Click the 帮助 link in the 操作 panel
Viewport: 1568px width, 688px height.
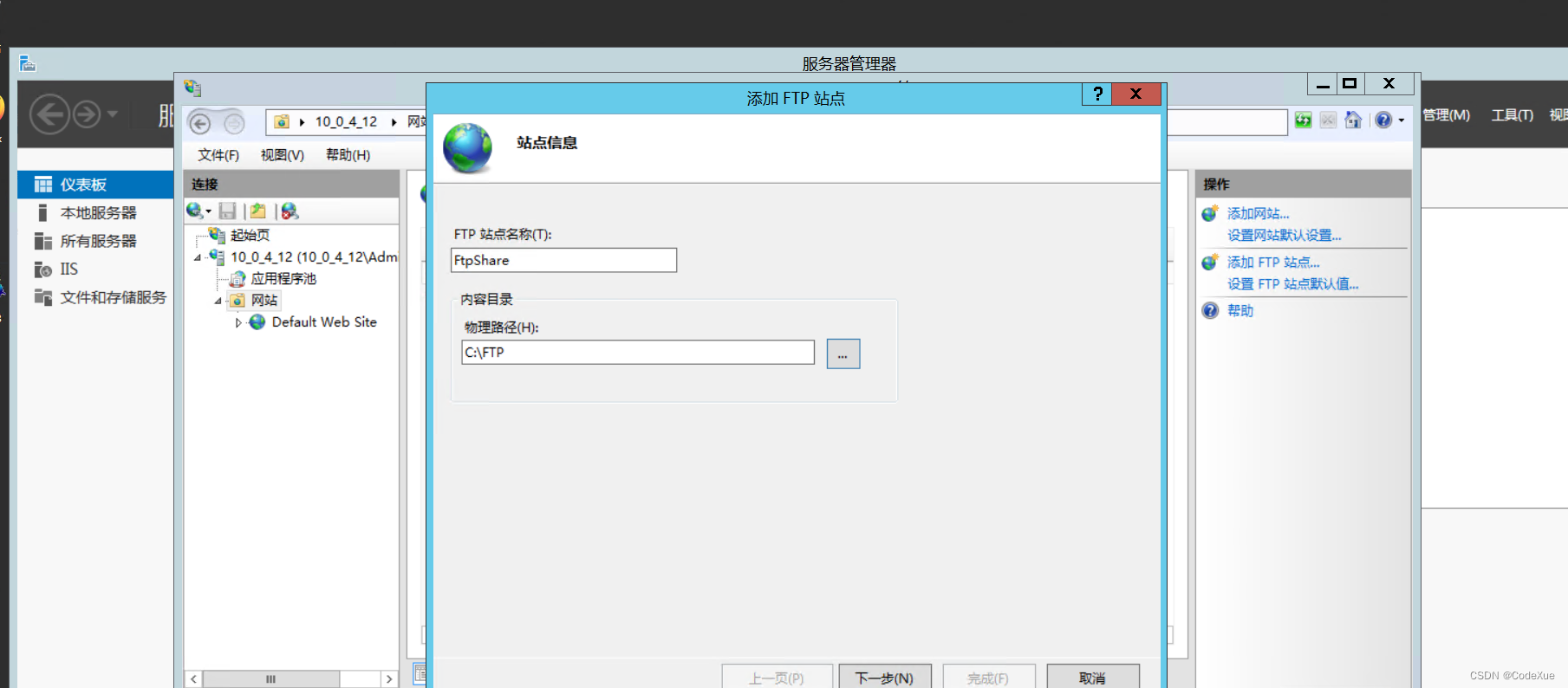coord(1240,311)
